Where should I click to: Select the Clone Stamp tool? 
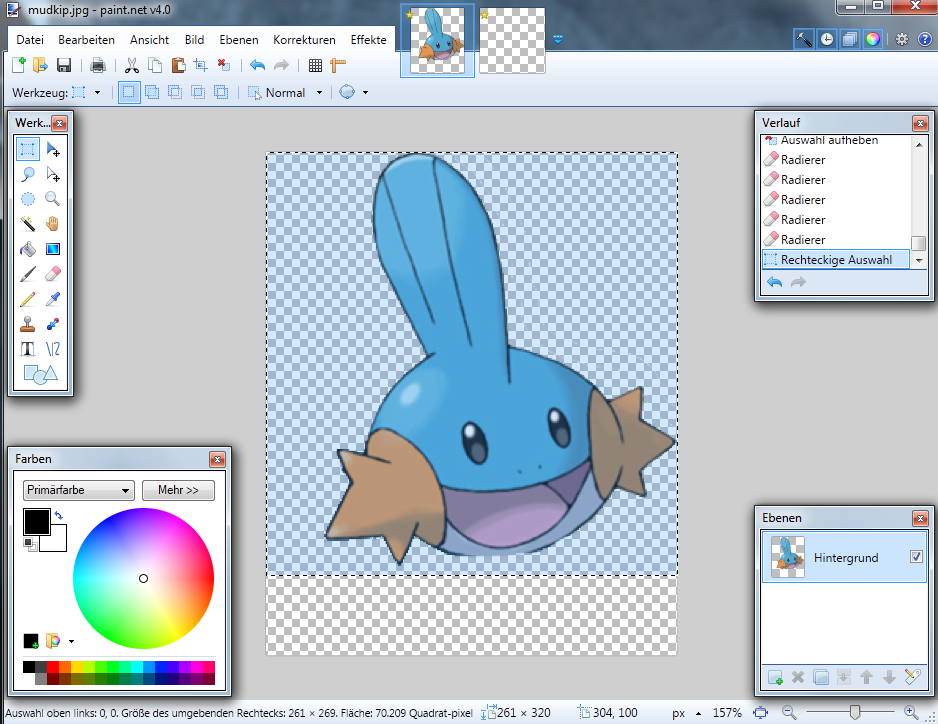(28, 324)
